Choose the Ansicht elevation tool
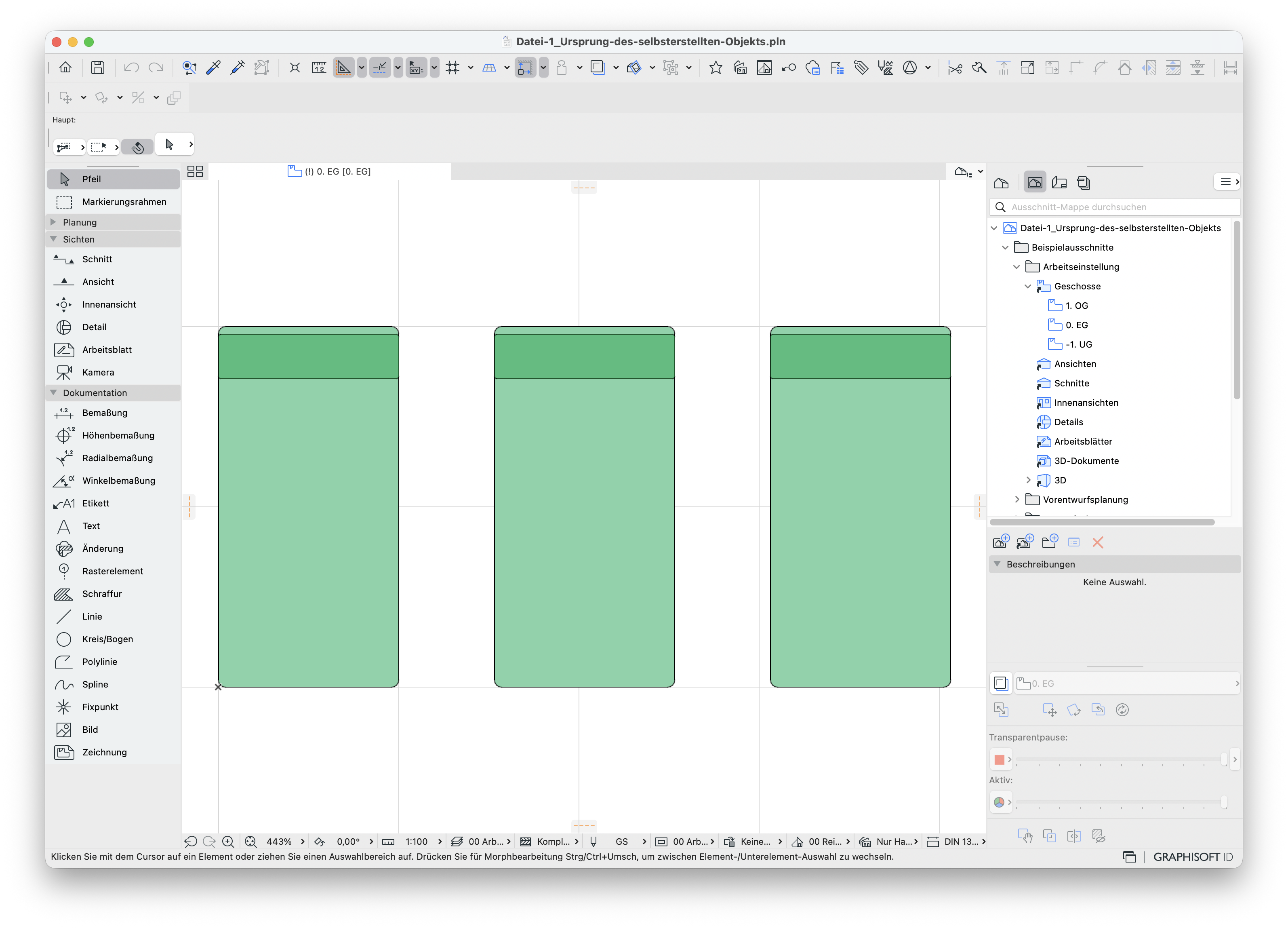The width and height of the screenshot is (1288, 928). 113,282
